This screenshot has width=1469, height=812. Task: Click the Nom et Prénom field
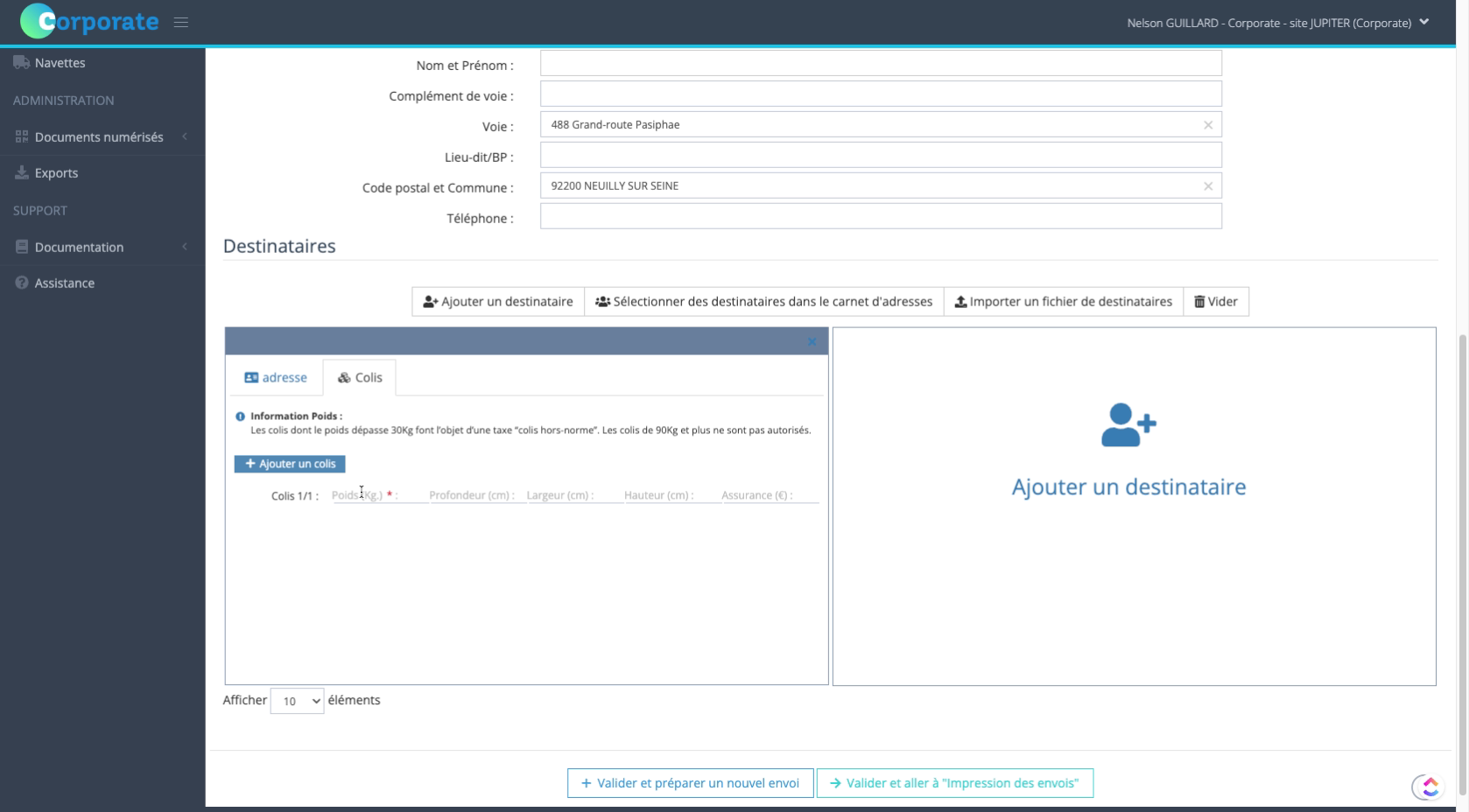881,63
